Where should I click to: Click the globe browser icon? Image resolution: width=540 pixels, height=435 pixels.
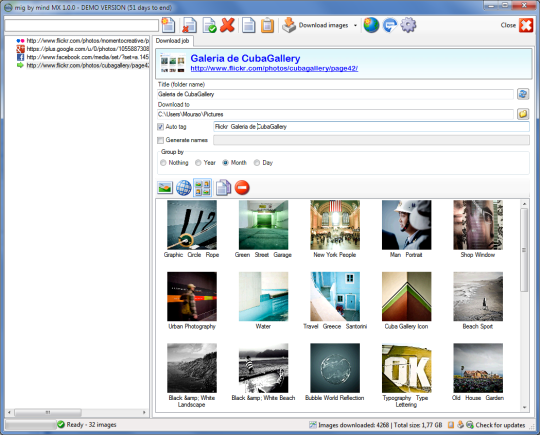pyautogui.click(x=371, y=25)
